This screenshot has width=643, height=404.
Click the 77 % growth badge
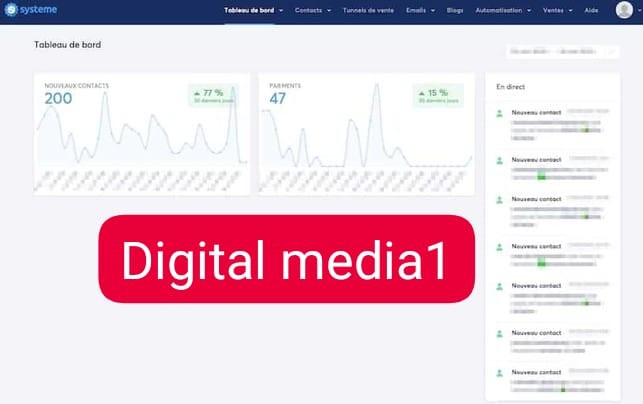[x=213, y=96]
